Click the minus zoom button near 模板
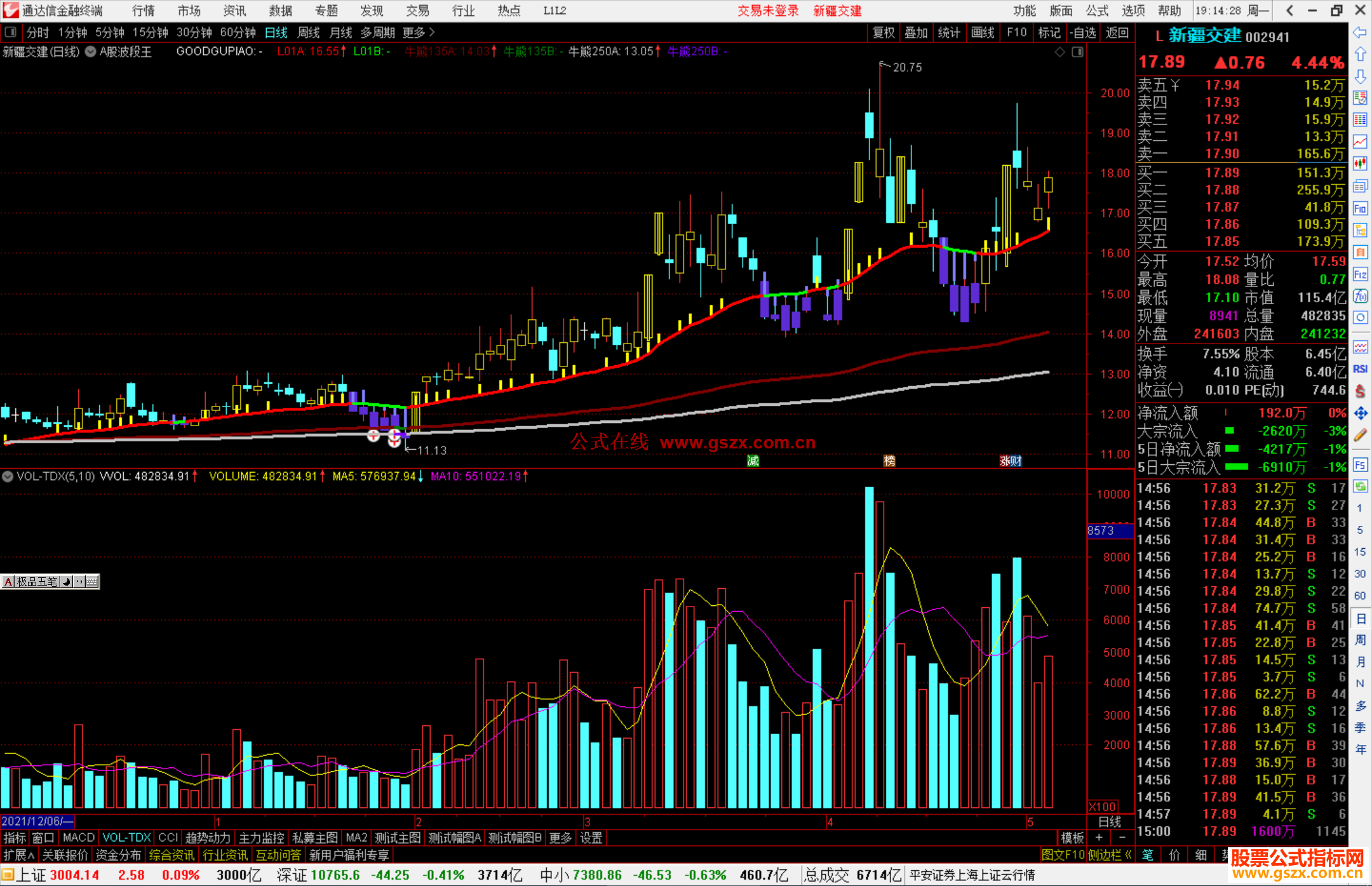This screenshot has height=886, width=1372. click(x=1122, y=838)
